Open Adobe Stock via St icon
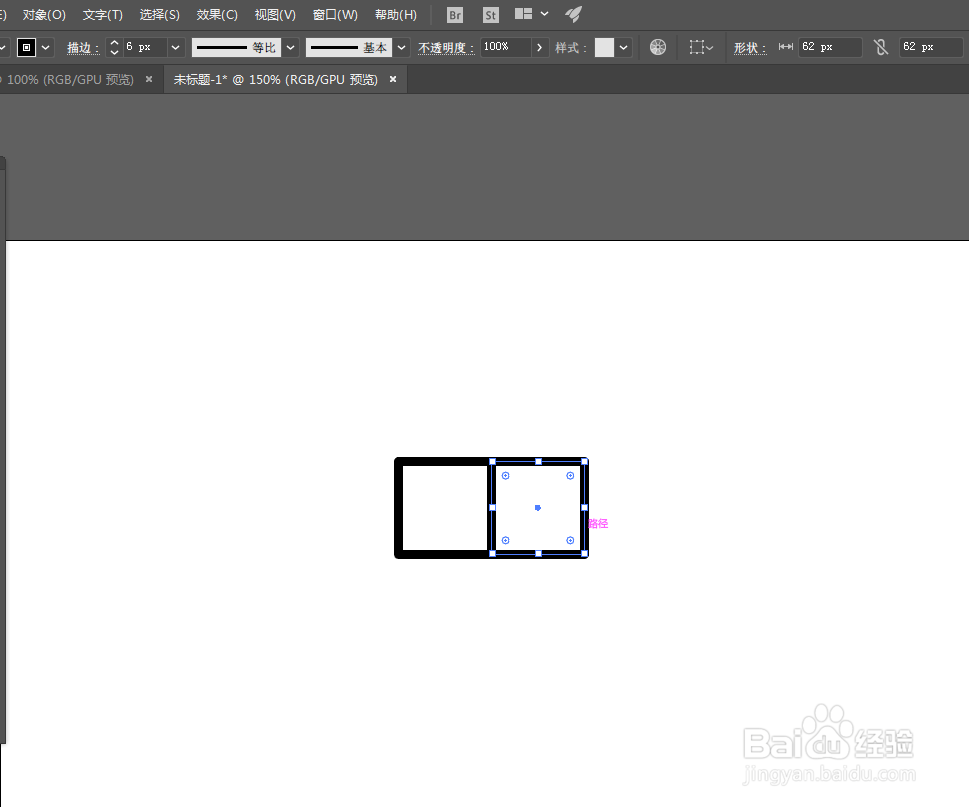Screen dimensions: 969x807 pos(491,15)
